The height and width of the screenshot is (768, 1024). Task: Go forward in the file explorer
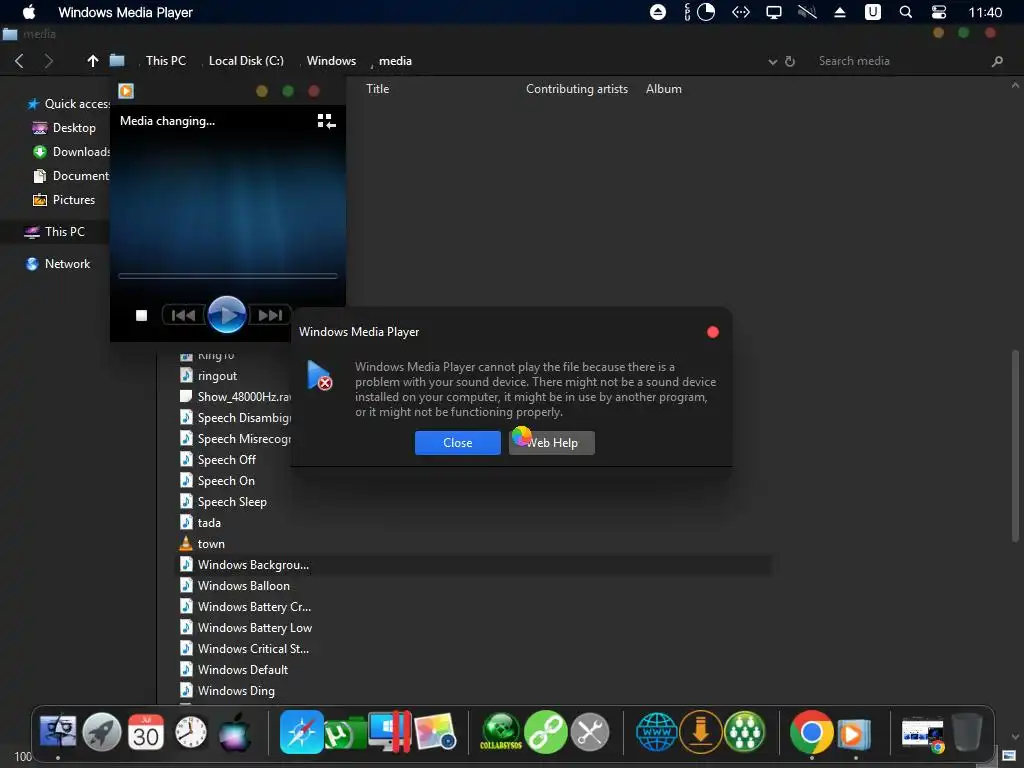(48, 61)
